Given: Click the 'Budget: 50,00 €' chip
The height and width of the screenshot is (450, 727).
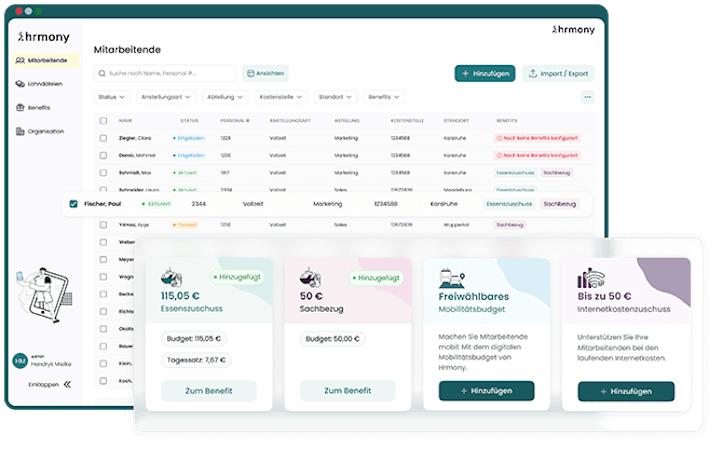Looking at the screenshot, I should tap(332, 339).
